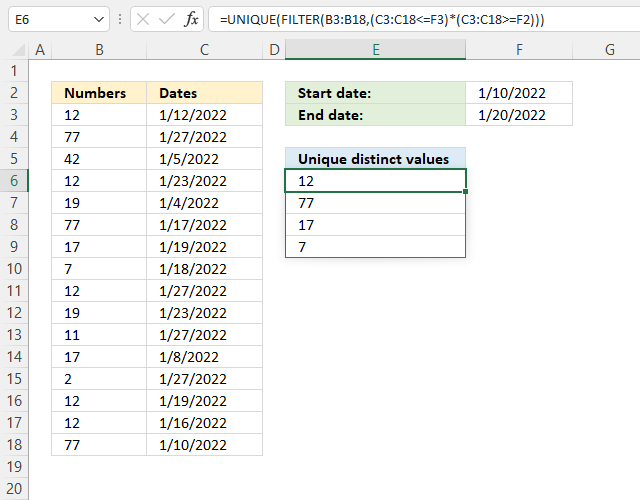Select column E header
The height and width of the screenshot is (500, 640).
376,50
